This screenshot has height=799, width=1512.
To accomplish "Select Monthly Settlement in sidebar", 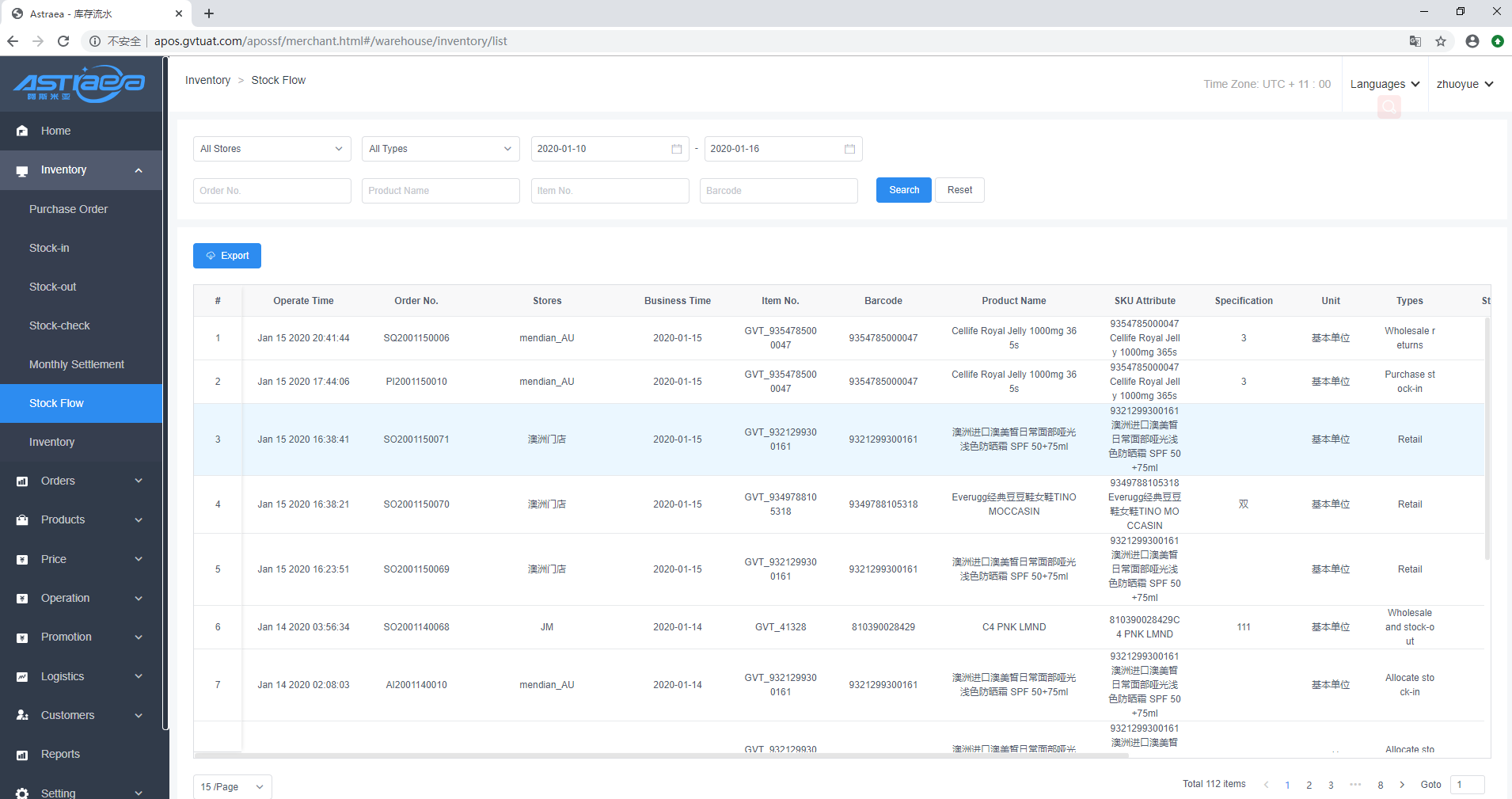I will pos(76,364).
